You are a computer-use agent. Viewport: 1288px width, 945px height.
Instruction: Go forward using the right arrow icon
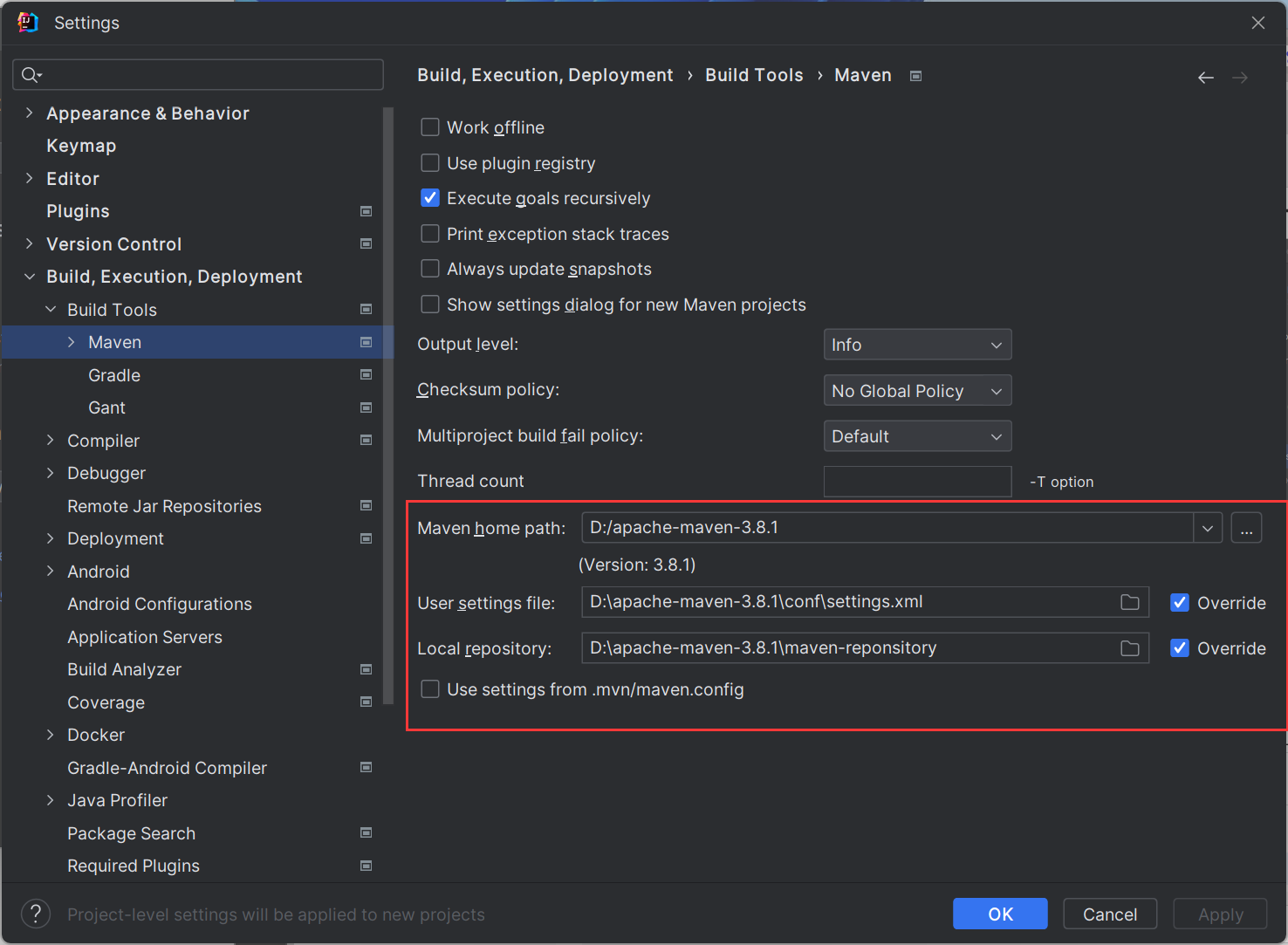[1240, 78]
